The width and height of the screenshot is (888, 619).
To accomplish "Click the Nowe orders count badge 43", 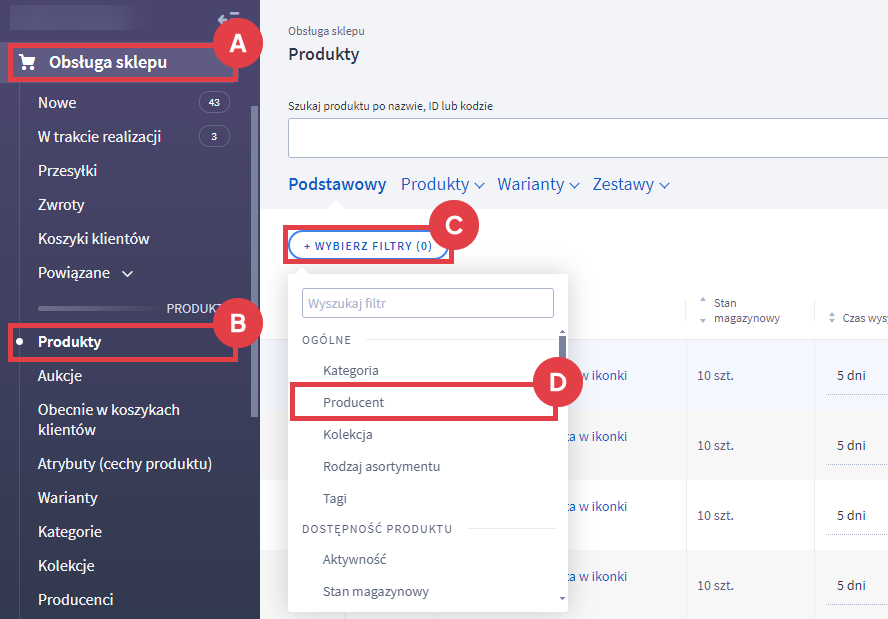I will [214, 103].
